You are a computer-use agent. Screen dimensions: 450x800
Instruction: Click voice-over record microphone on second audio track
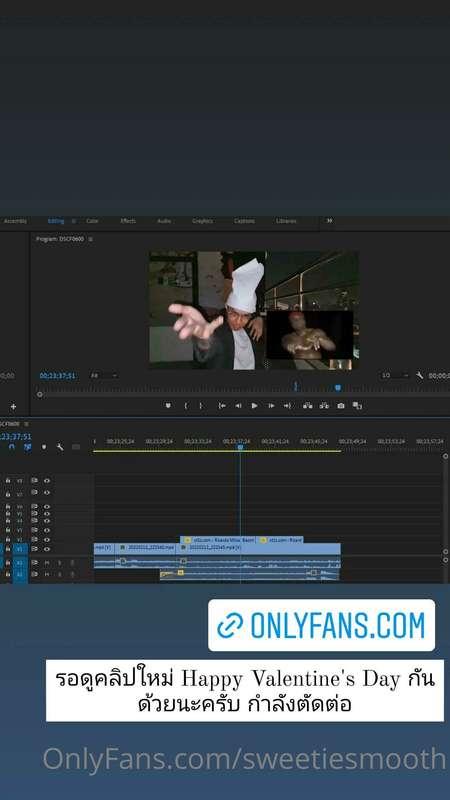(72, 574)
